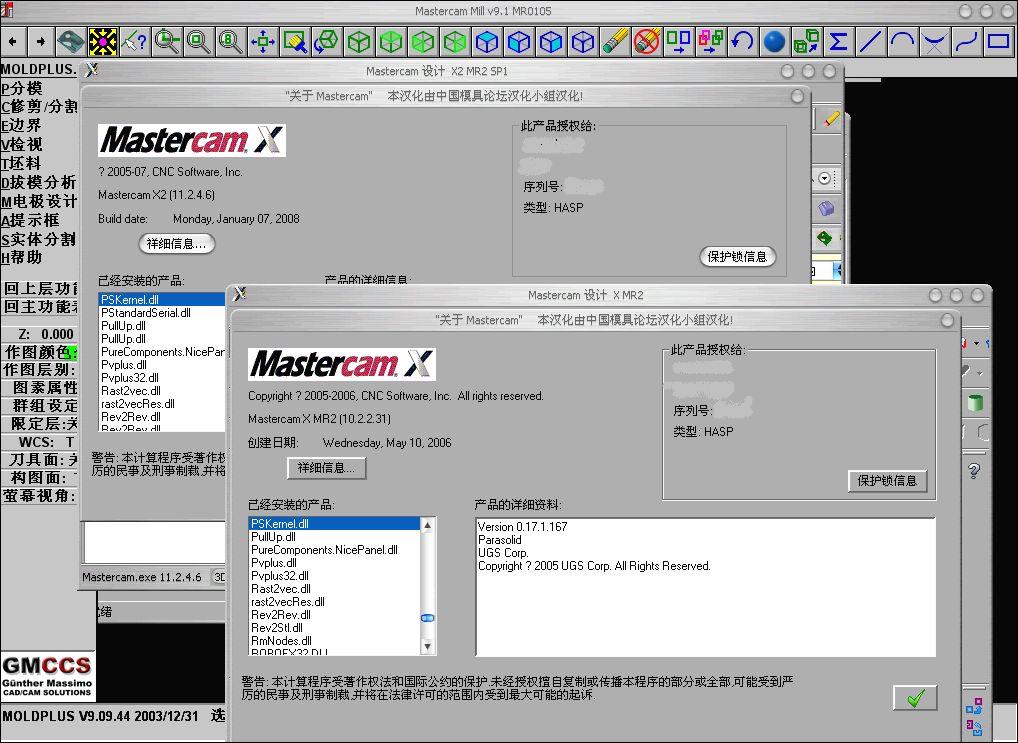Select Rev2Stl.dll in X MR2 product list
The image size is (1018, 743).
pos(334,628)
